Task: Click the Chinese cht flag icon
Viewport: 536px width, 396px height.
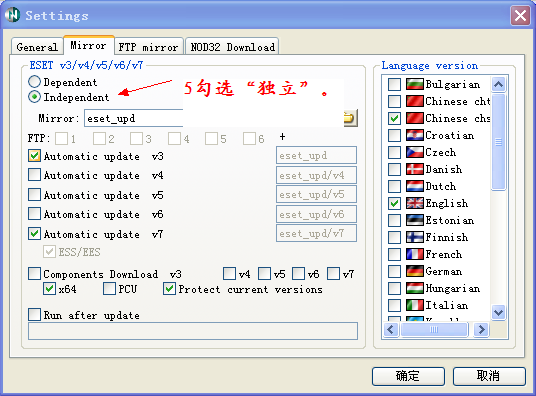Action: click(x=415, y=101)
